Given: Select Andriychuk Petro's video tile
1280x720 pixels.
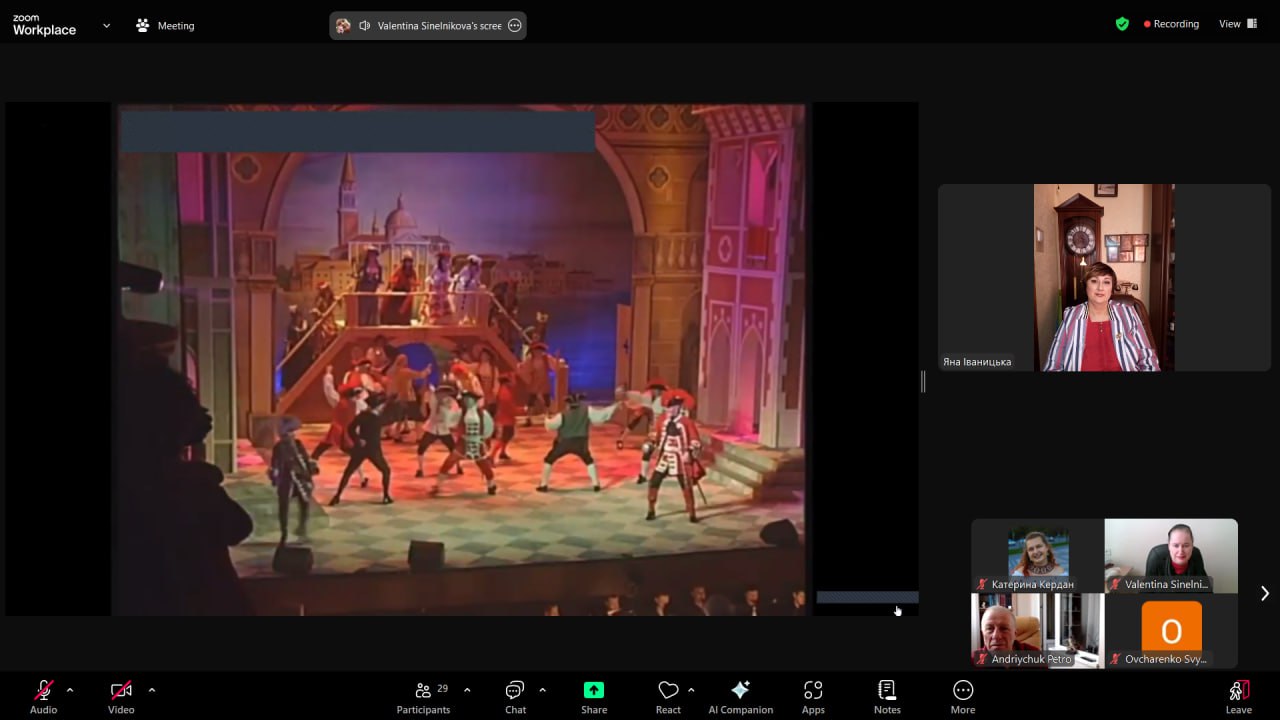Looking at the screenshot, I should (1038, 630).
